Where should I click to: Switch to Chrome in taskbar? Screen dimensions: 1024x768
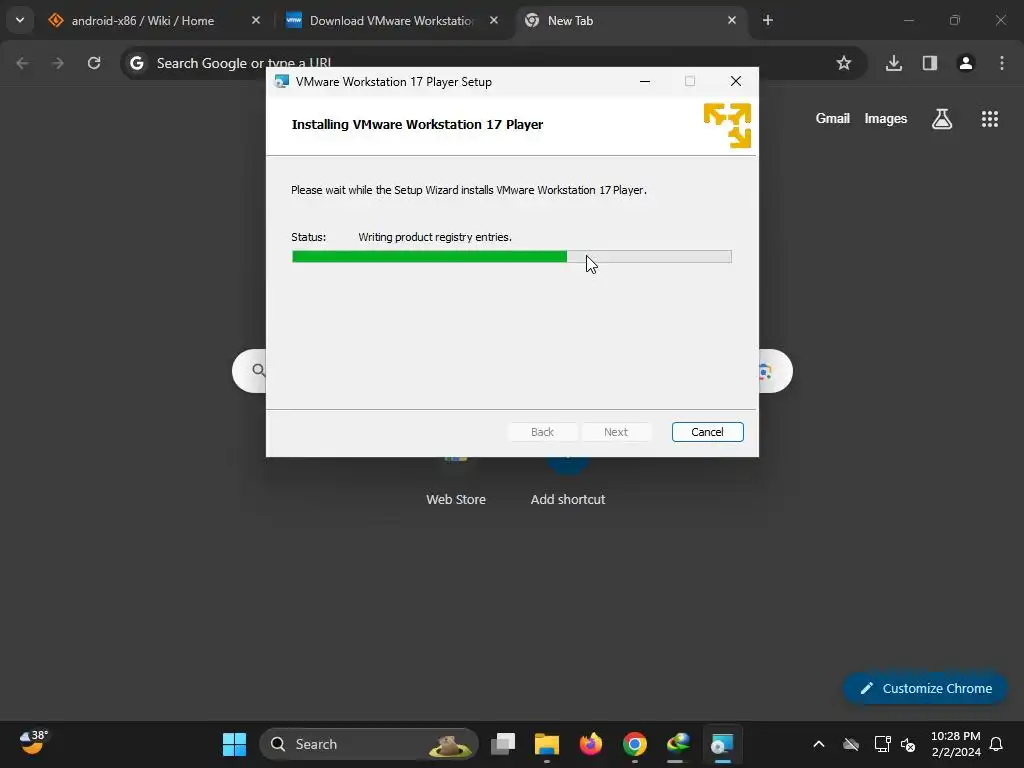tap(634, 744)
